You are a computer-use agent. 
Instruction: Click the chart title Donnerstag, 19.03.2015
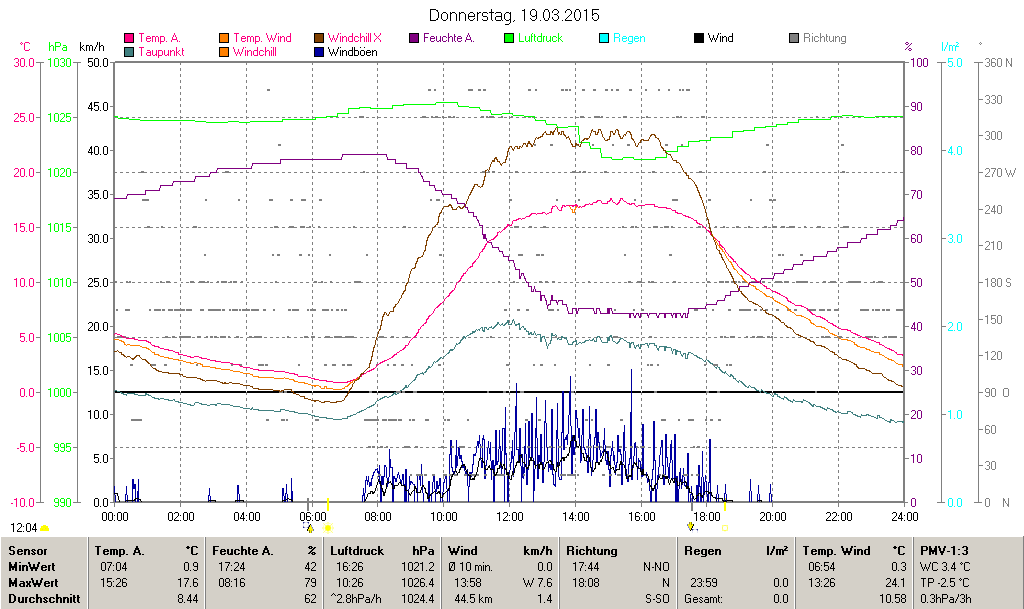click(x=513, y=15)
